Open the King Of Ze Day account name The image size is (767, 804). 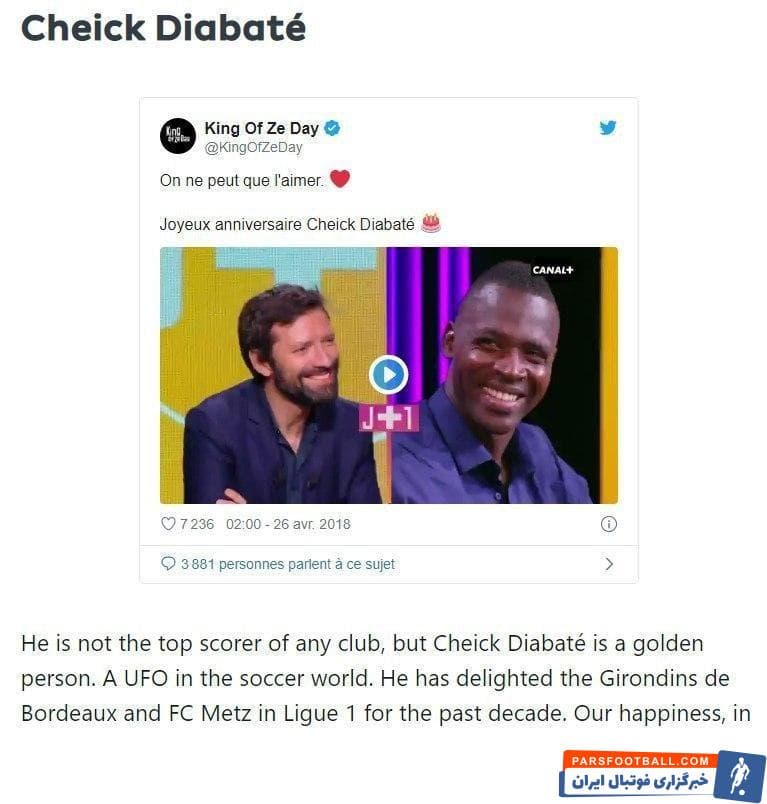261,128
